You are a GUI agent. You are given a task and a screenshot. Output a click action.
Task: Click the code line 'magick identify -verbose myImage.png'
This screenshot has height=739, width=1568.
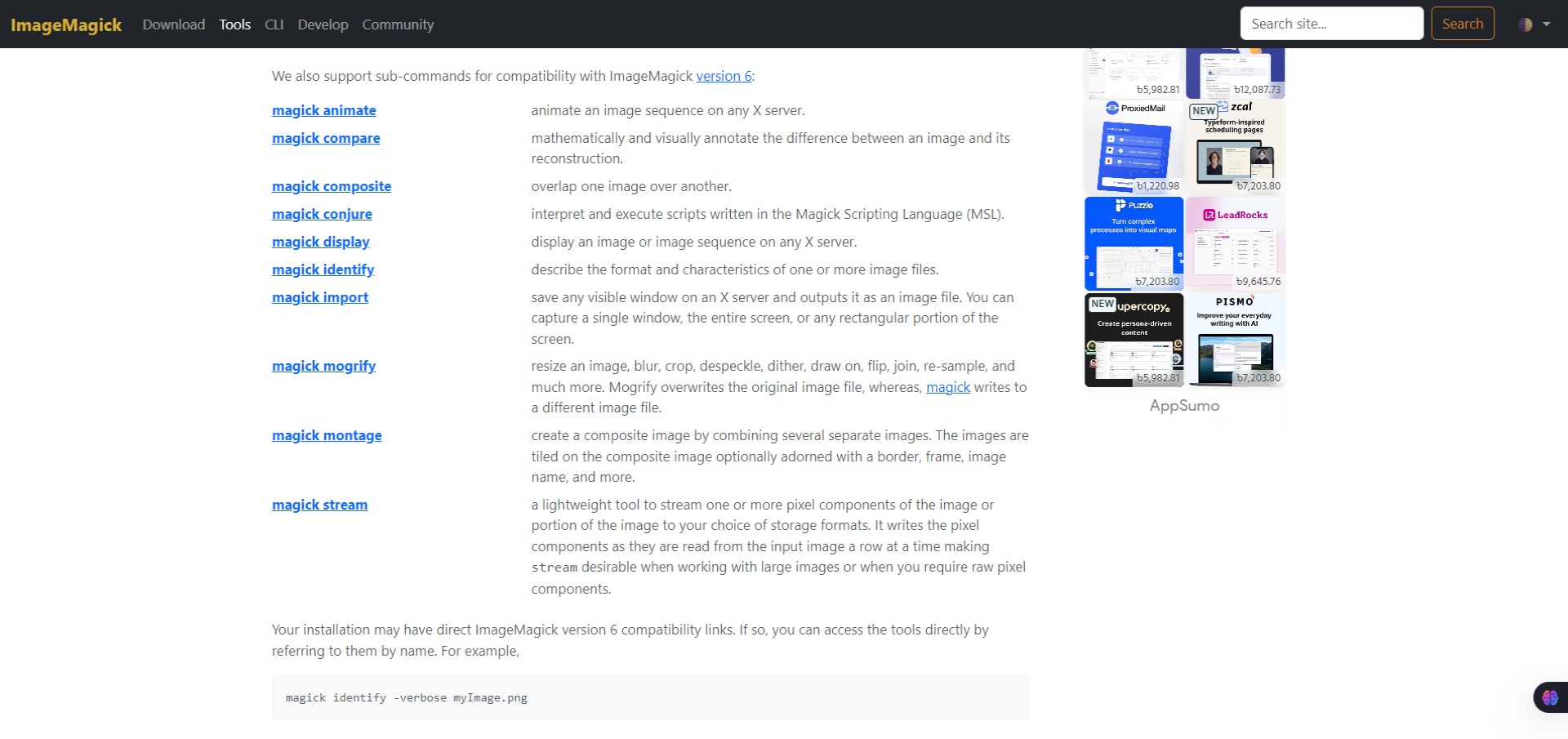(x=407, y=698)
